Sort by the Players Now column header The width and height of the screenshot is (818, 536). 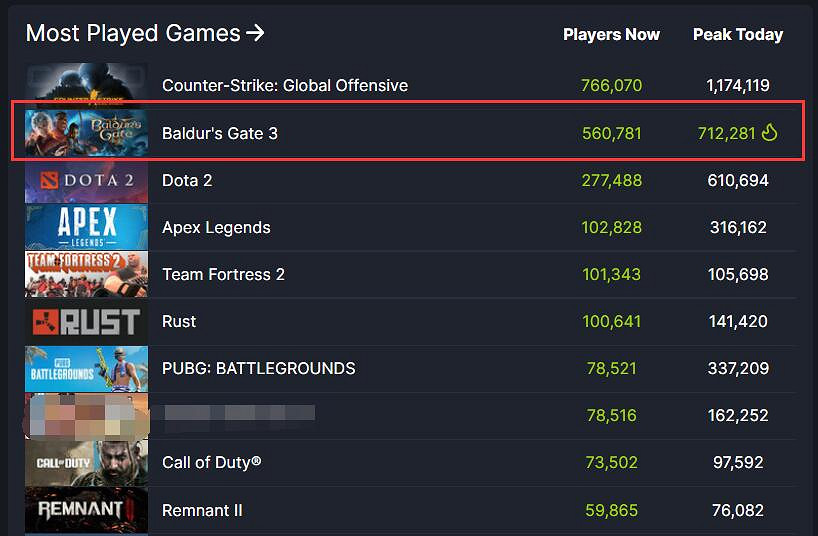(611, 34)
